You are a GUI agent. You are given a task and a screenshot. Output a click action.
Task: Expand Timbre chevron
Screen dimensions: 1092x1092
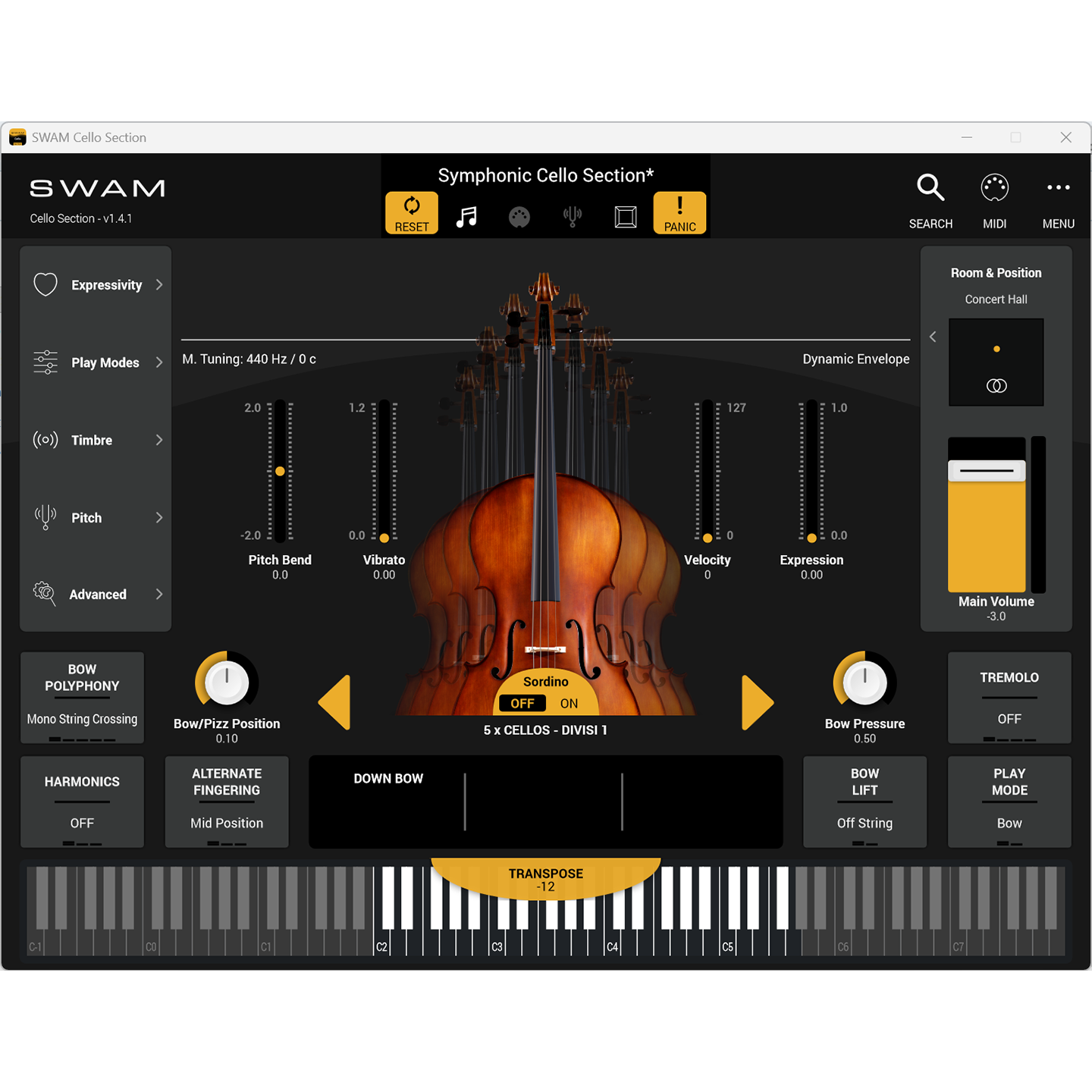tap(159, 440)
